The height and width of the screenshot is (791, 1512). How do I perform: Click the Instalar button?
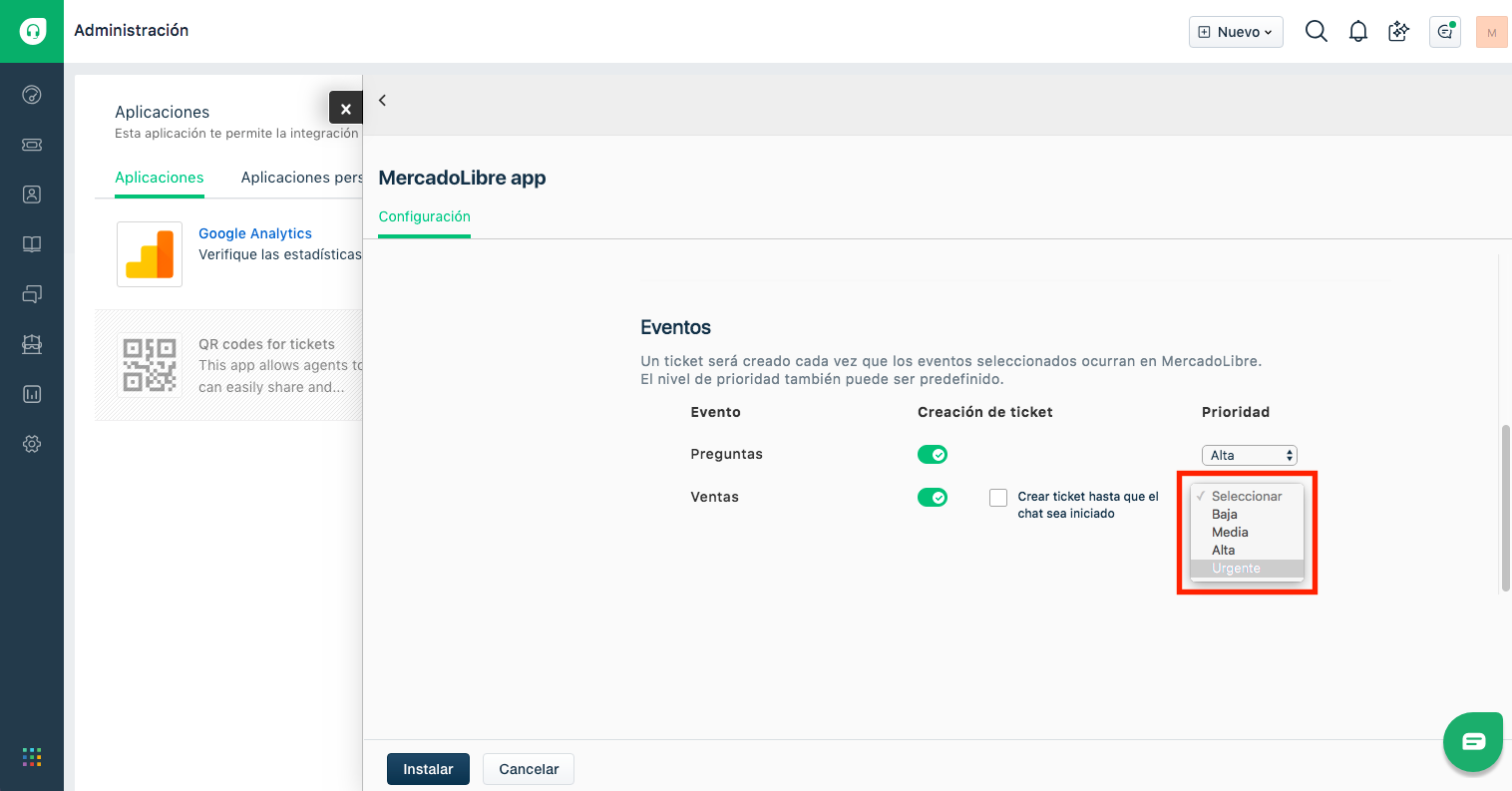pyautogui.click(x=428, y=769)
